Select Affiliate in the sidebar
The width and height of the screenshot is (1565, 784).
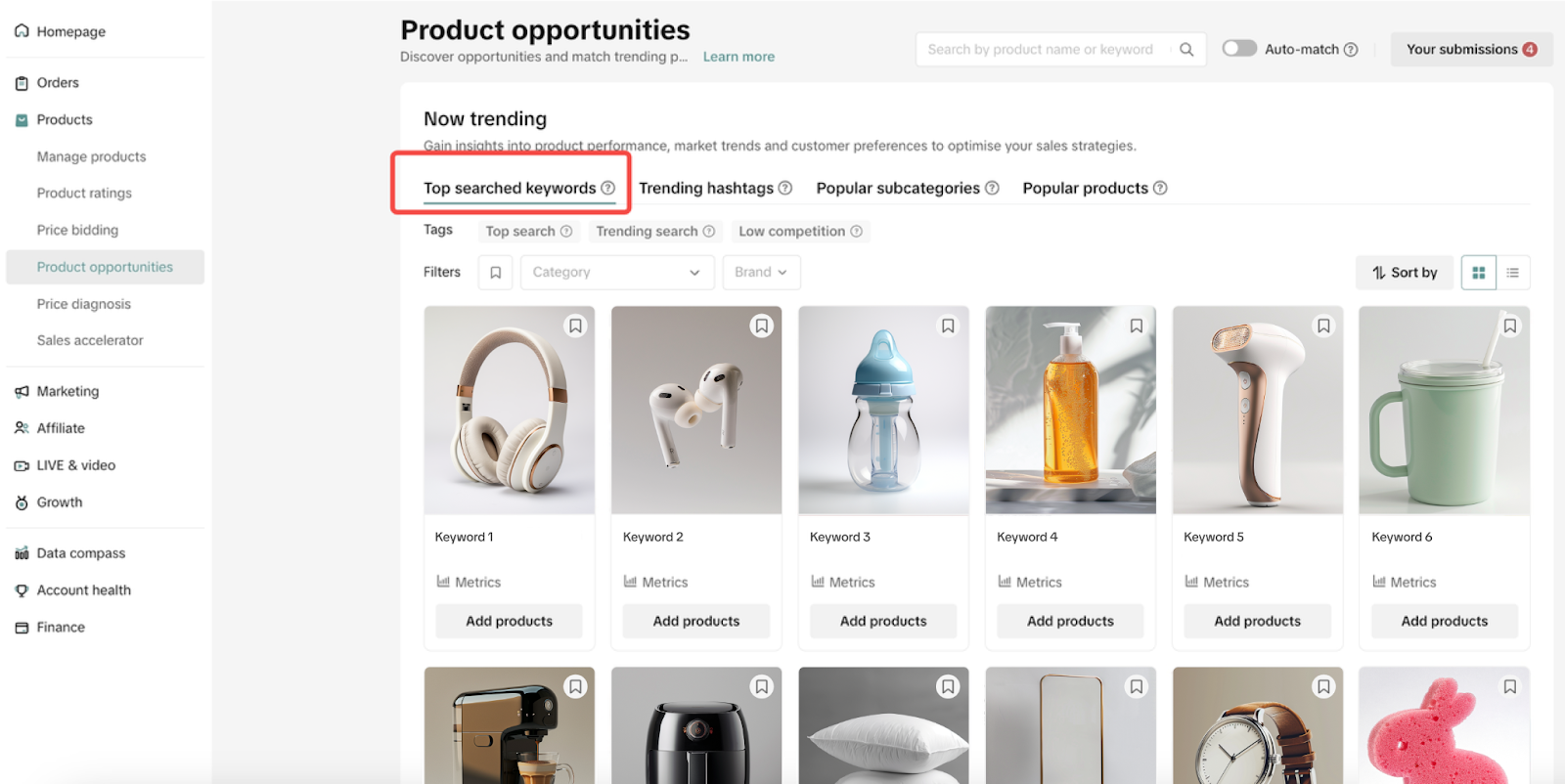coord(62,427)
